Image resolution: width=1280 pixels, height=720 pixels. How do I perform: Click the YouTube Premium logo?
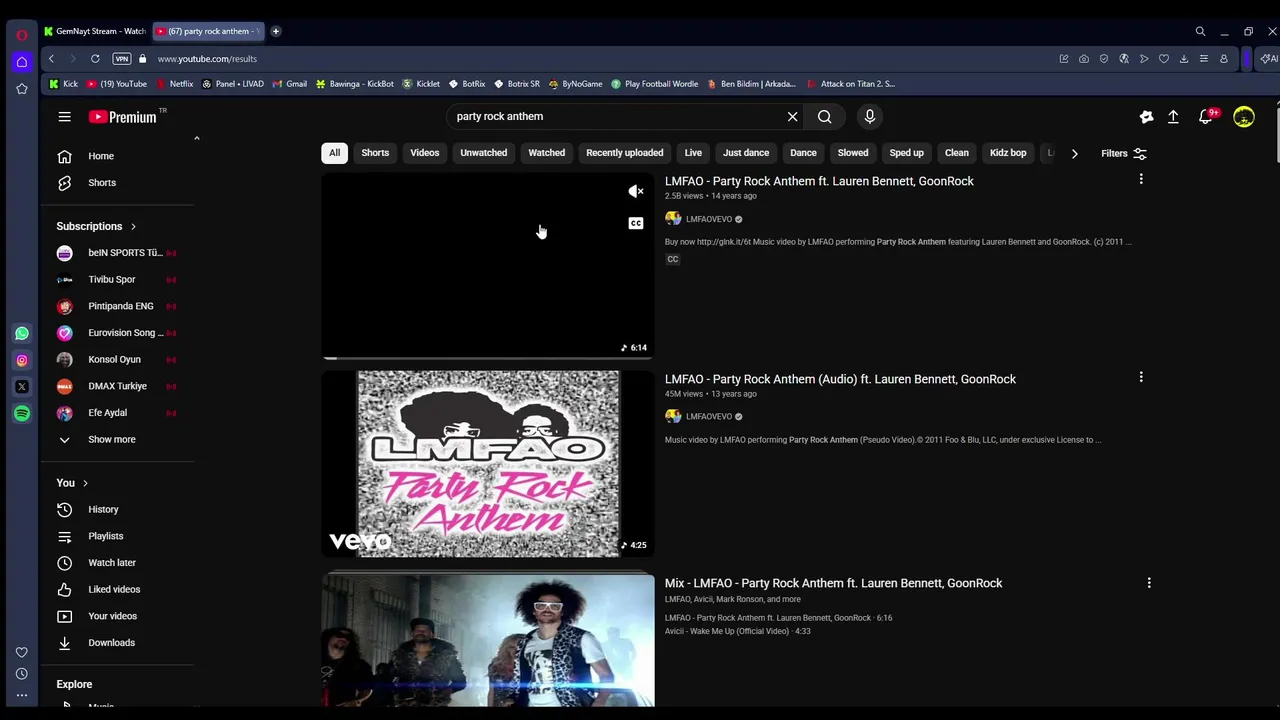pos(123,117)
